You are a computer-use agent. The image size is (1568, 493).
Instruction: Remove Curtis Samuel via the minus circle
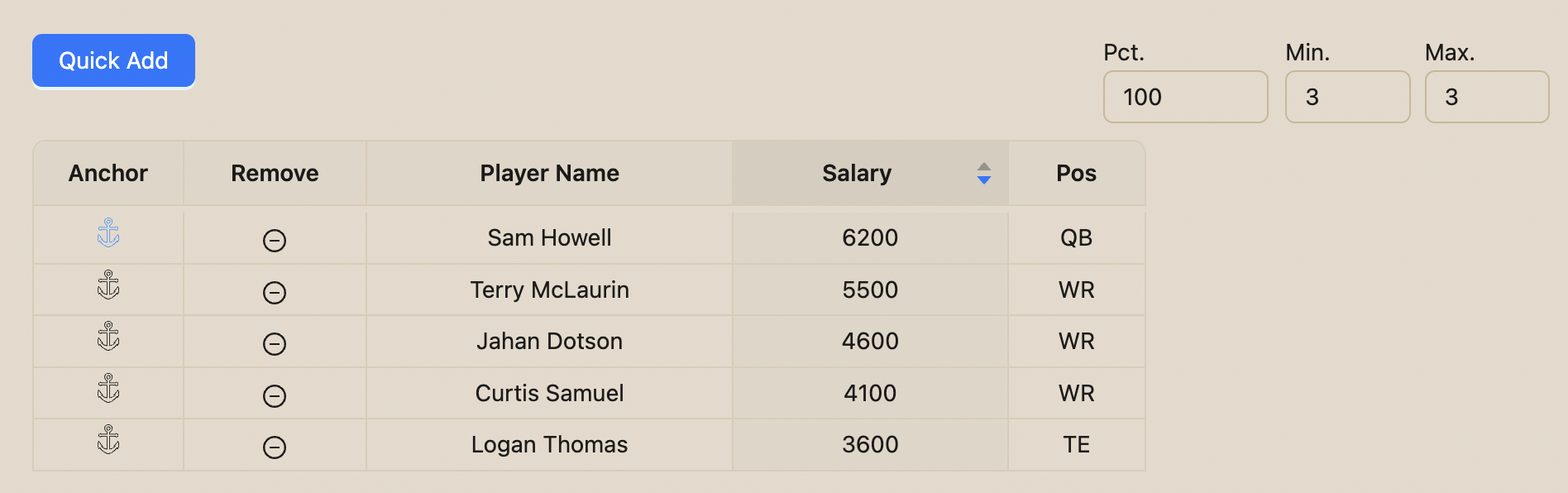coord(275,396)
